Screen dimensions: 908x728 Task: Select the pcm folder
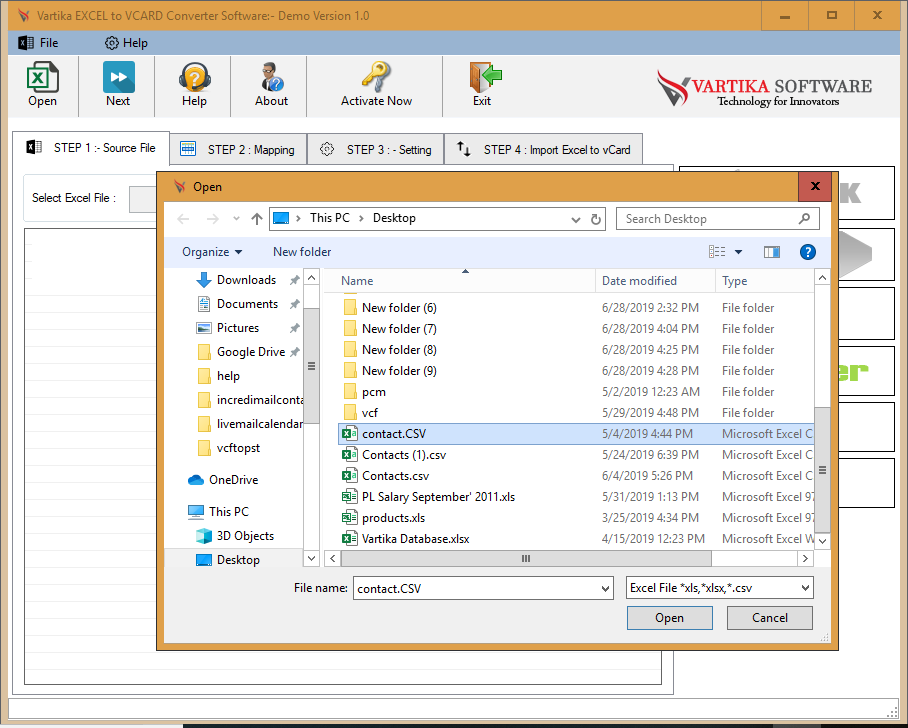click(x=575, y=392)
